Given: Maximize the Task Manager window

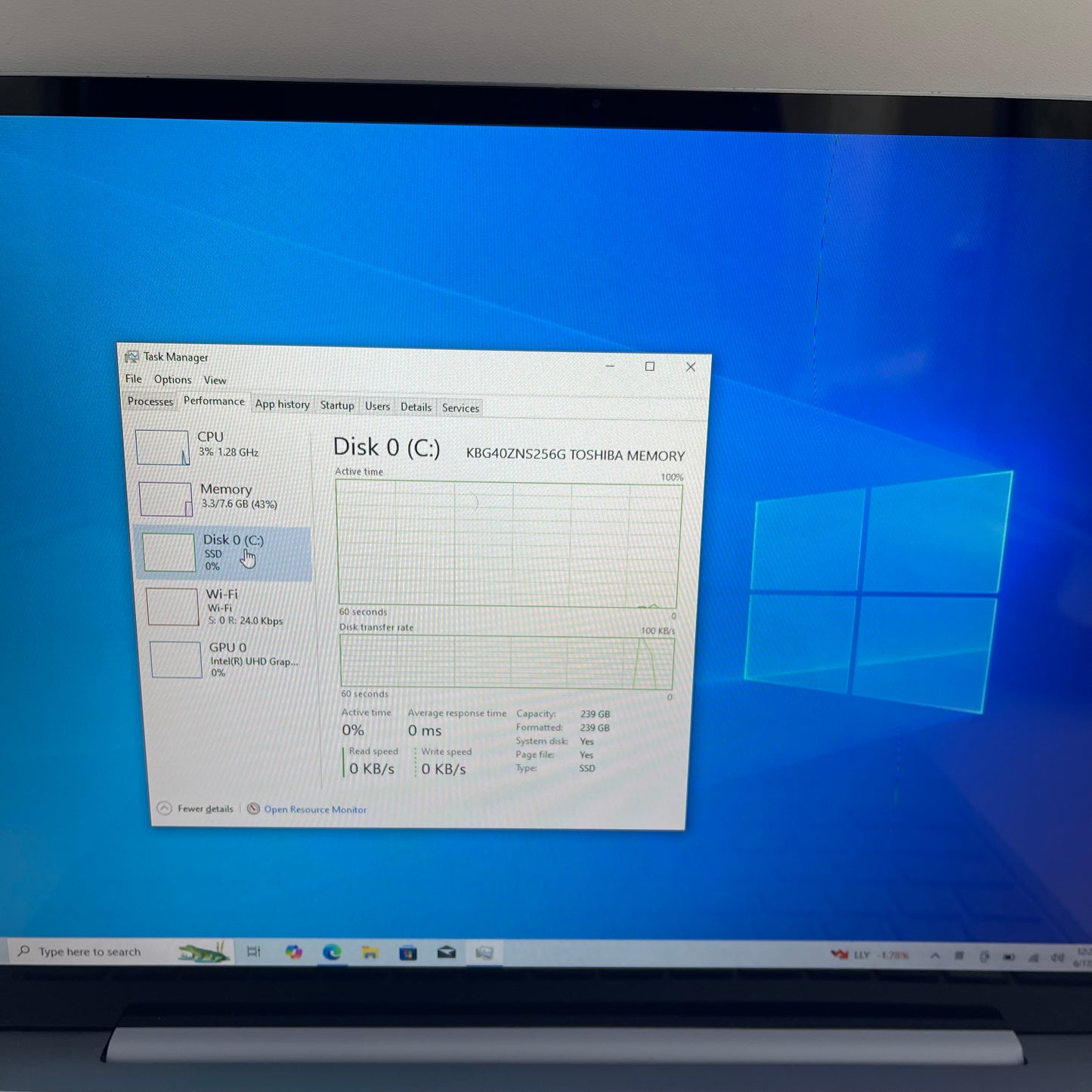Looking at the screenshot, I should pos(650,367).
